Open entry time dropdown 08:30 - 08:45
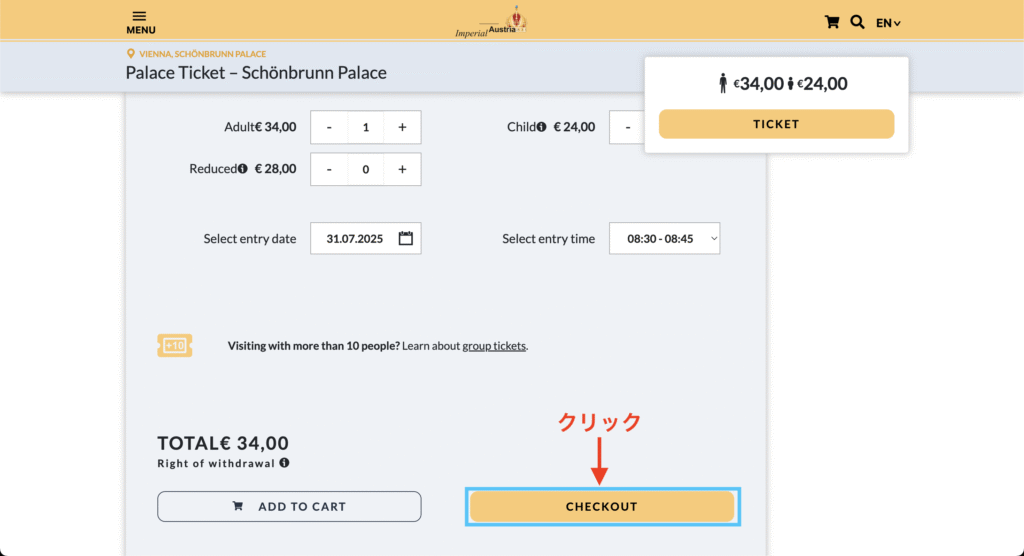Viewport: 1024px width, 556px height. (664, 238)
